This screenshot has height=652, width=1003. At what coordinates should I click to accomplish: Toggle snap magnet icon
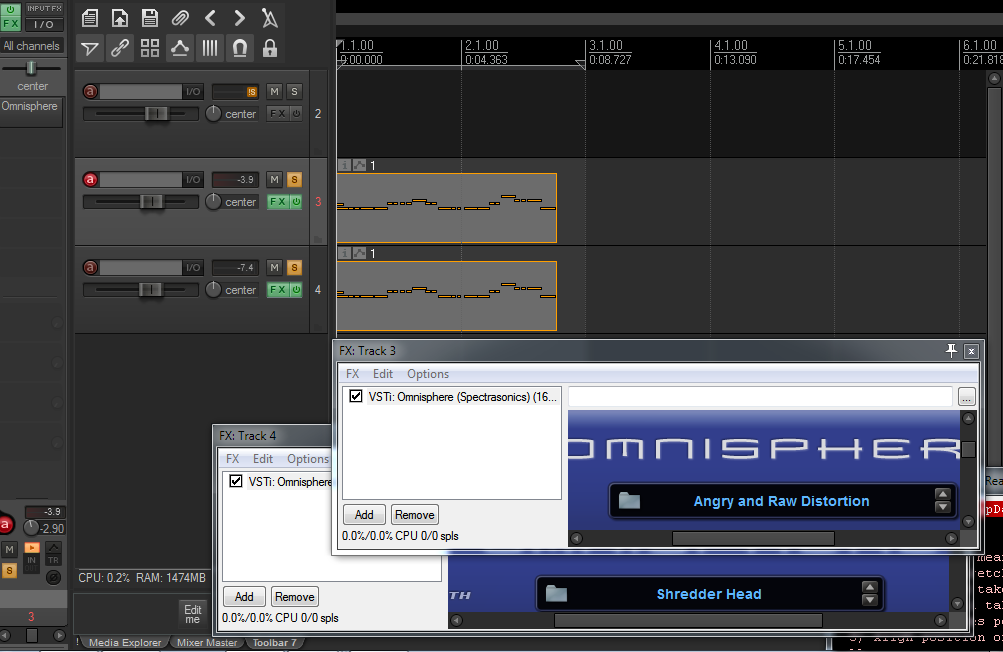239,48
